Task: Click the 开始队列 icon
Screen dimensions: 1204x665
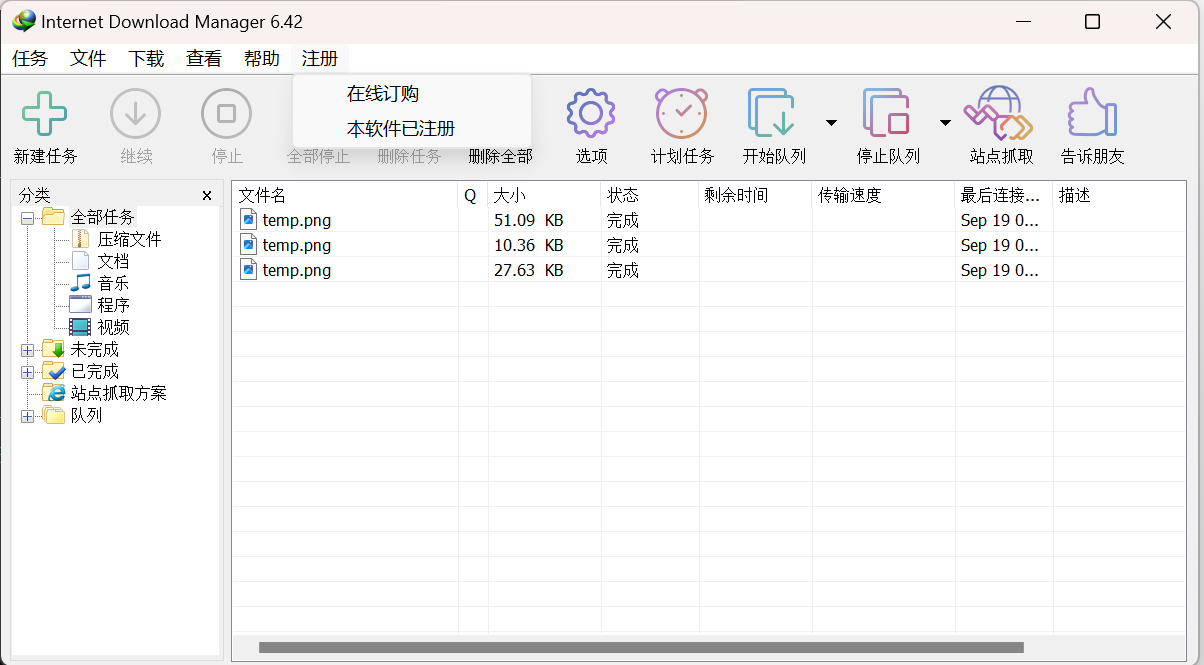Action: 772,113
